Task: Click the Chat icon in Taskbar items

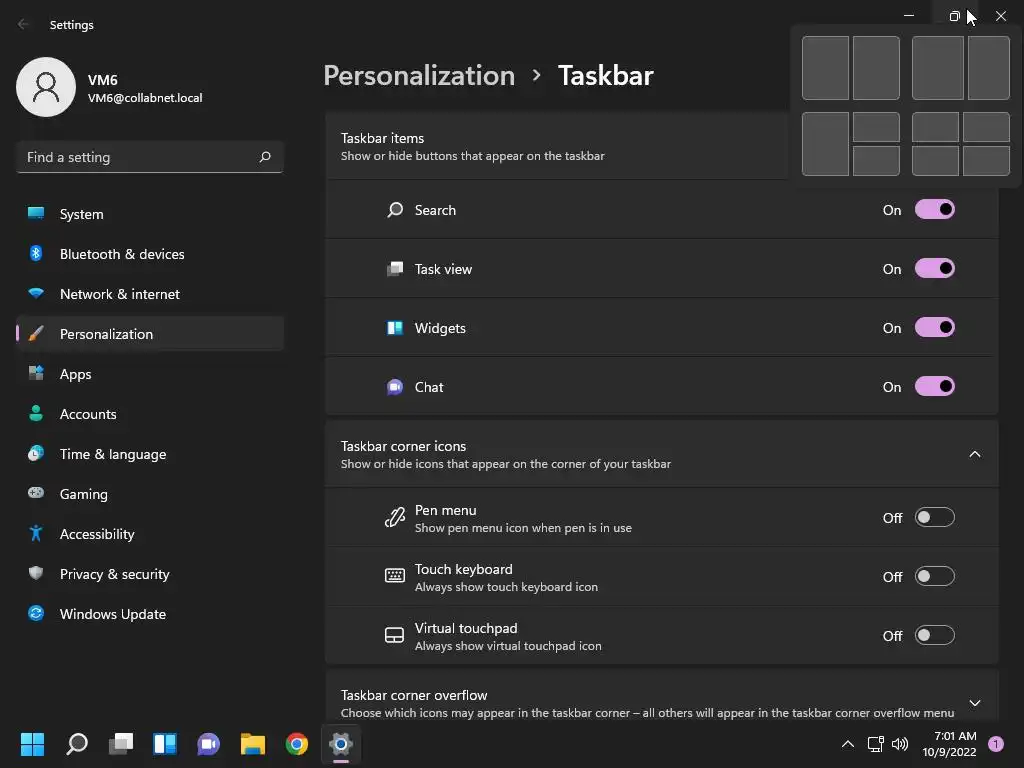Action: coord(395,387)
